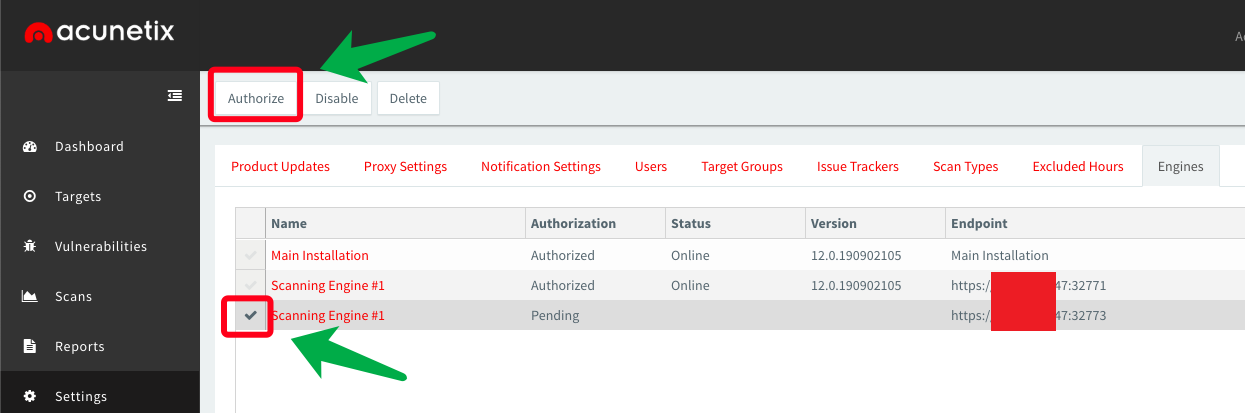1245x413 pixels.
Task: Open Main Installation engine link
Action: tap(320, 255)
